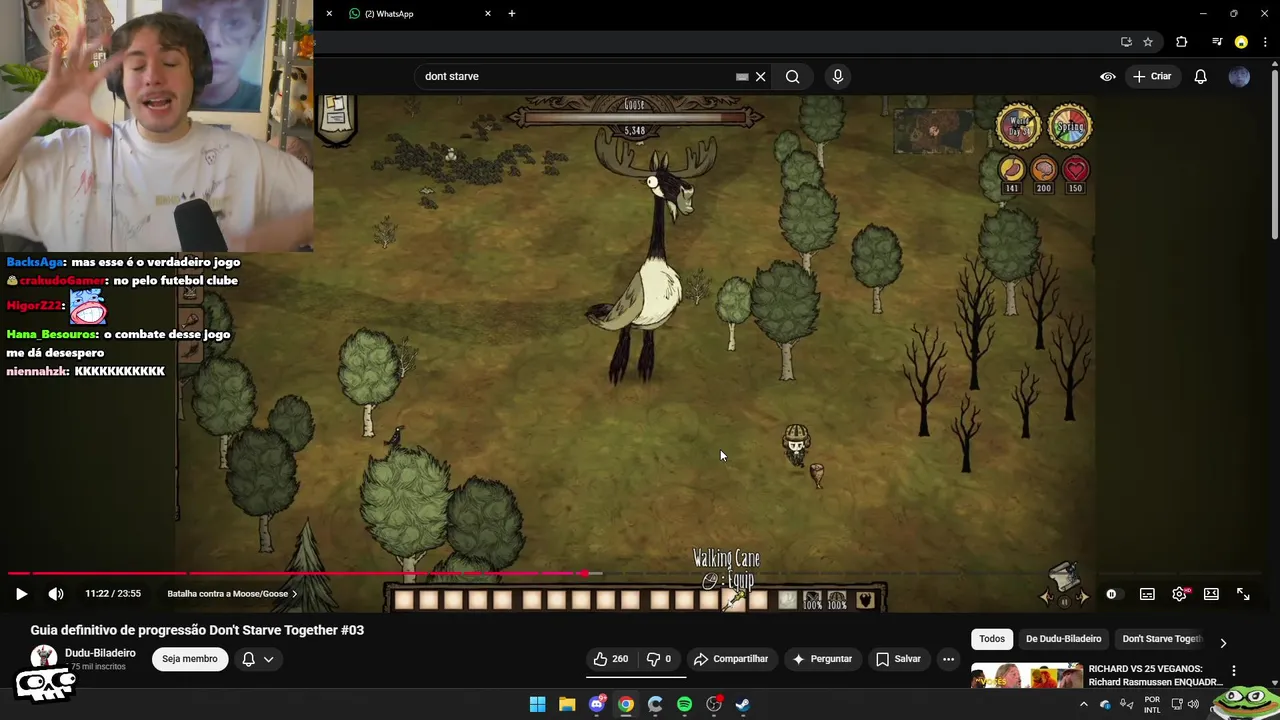Open Chrome taskbar icon
1280x720 pixels.
[x=626, y=704]
